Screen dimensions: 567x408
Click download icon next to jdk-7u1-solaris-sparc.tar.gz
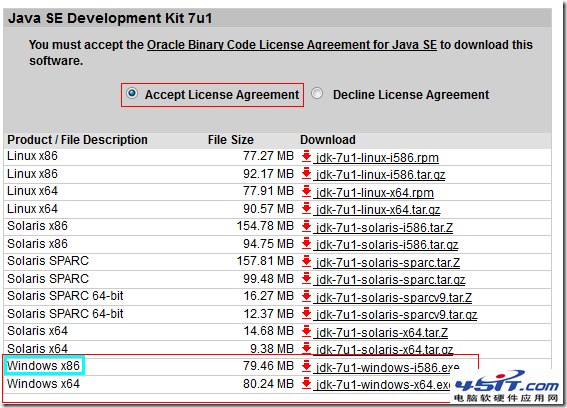[306, 279]
